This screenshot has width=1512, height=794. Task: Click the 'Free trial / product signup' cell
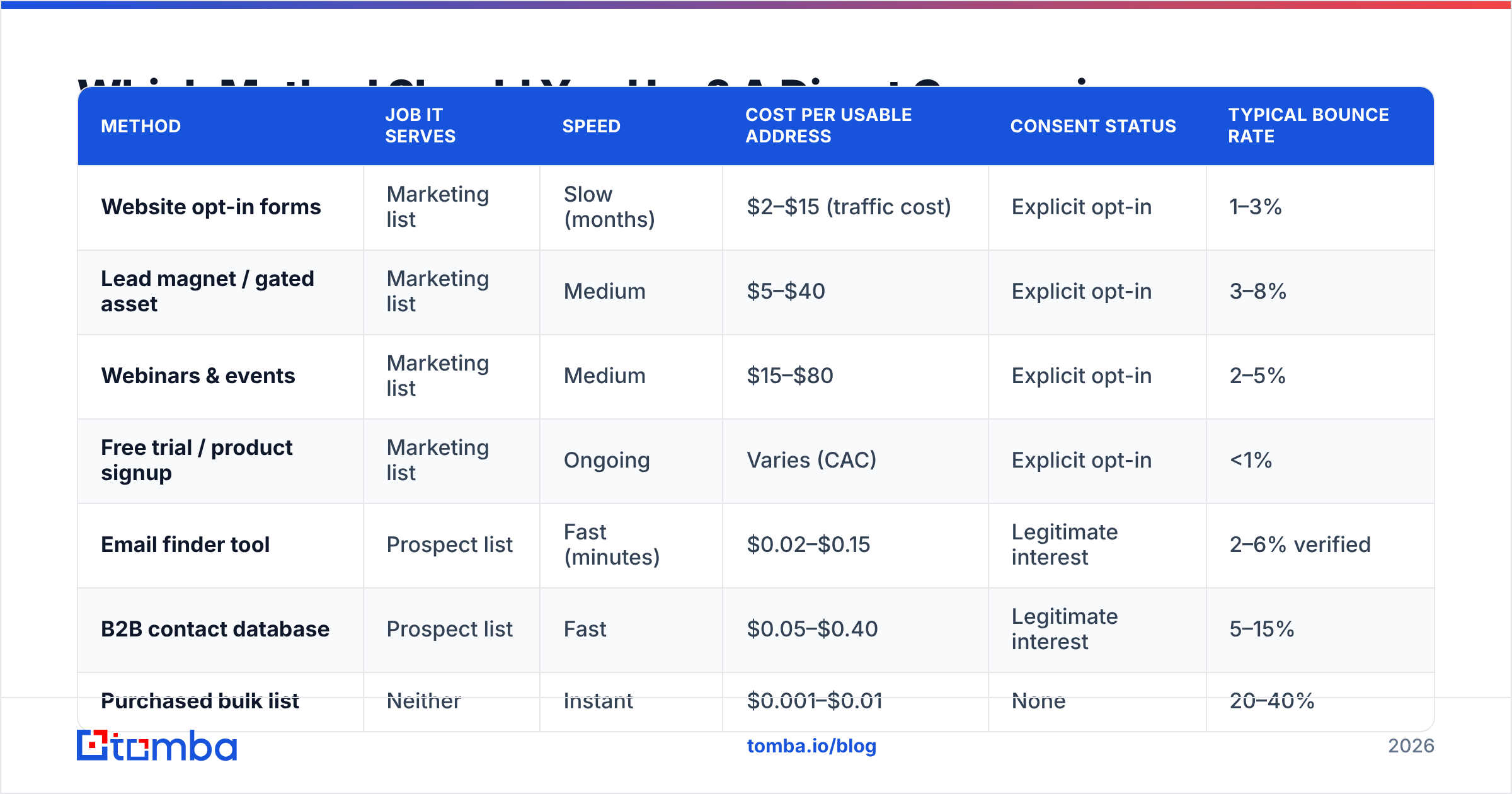click(220, 461)
